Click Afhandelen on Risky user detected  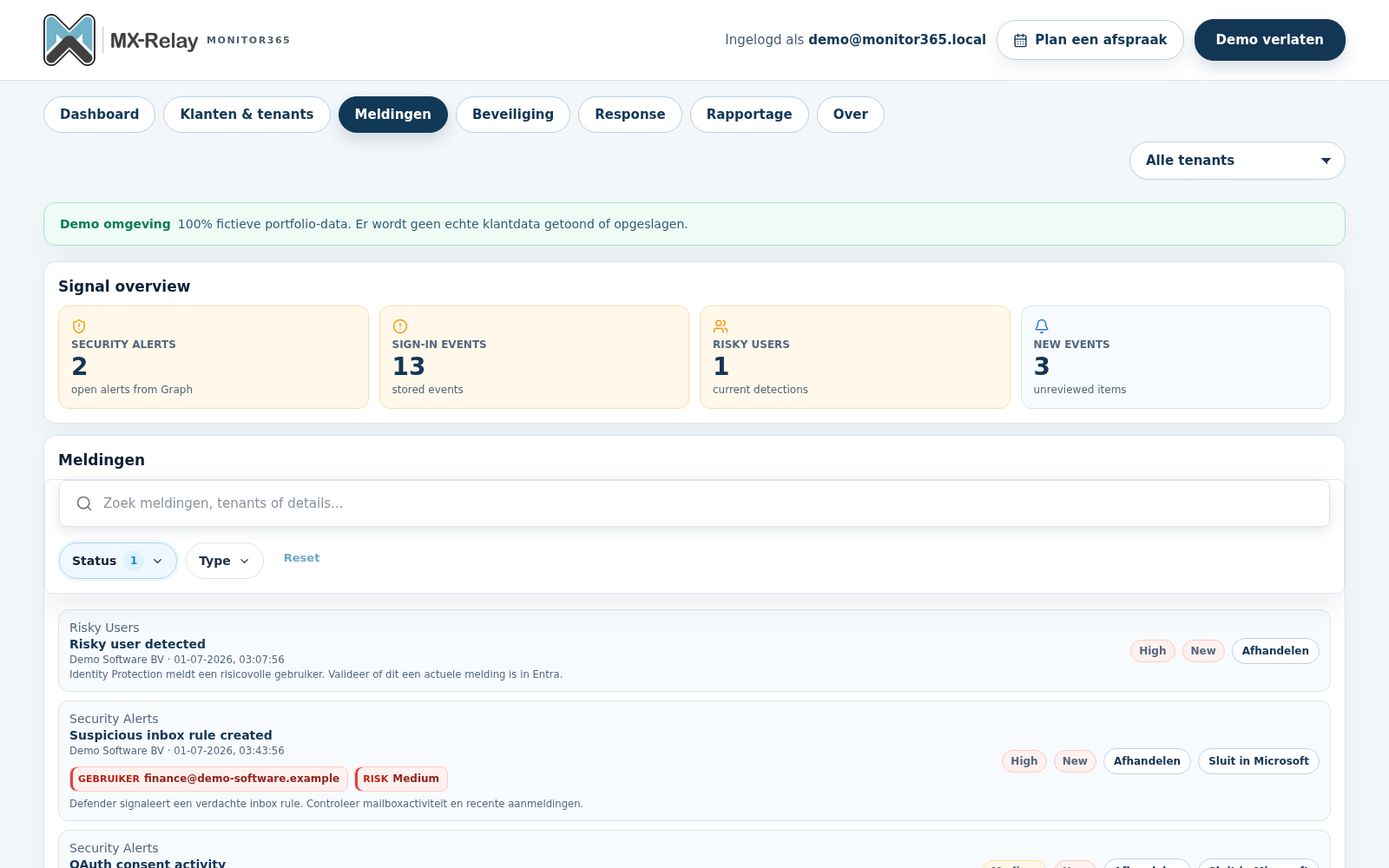1275,651
